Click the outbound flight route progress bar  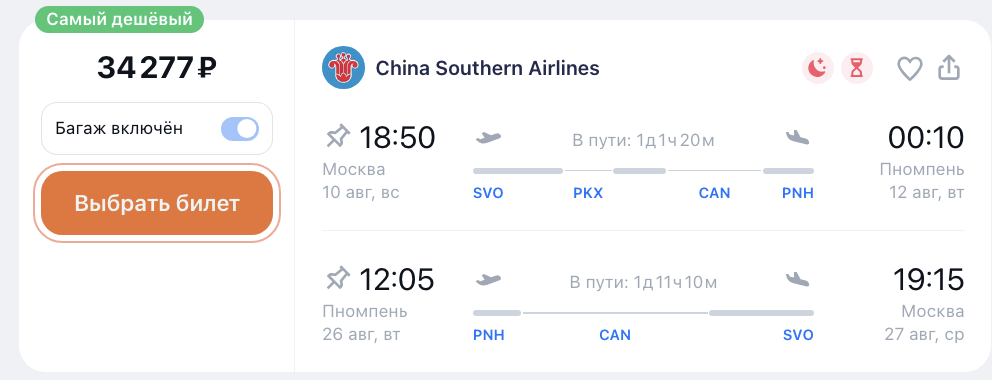[x=643, y=171]
